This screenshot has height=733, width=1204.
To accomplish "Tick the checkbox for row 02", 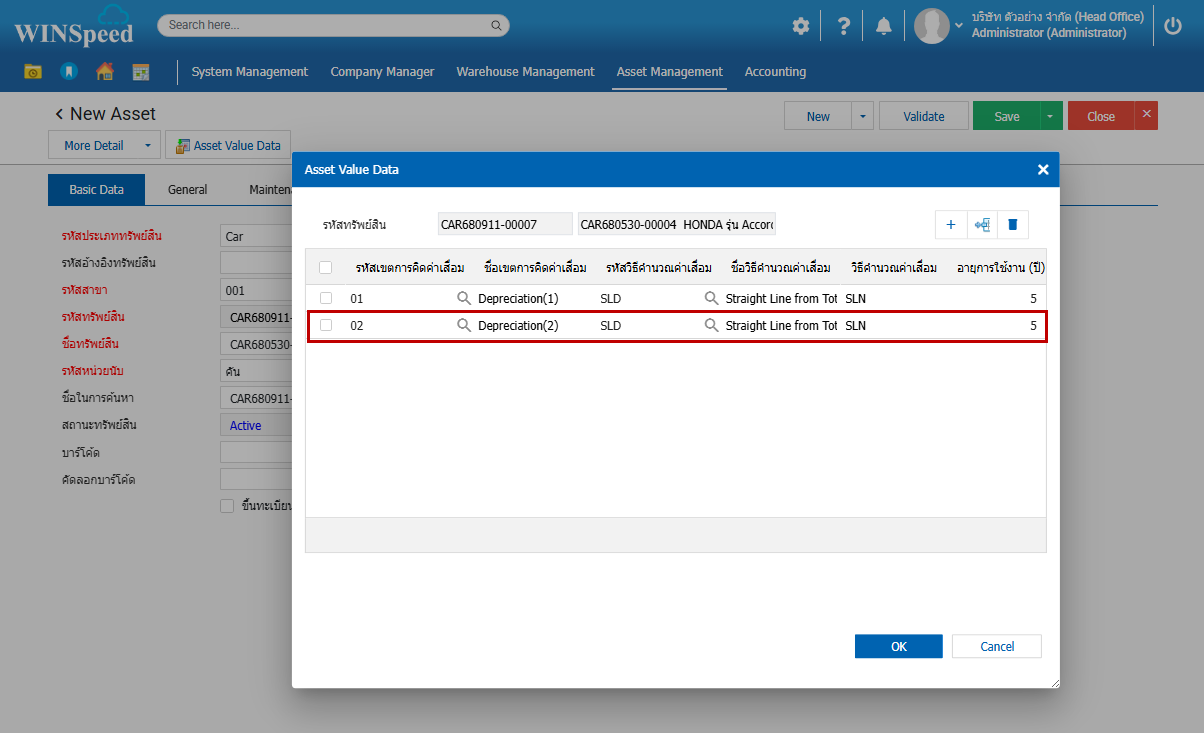I will point(326,325).
